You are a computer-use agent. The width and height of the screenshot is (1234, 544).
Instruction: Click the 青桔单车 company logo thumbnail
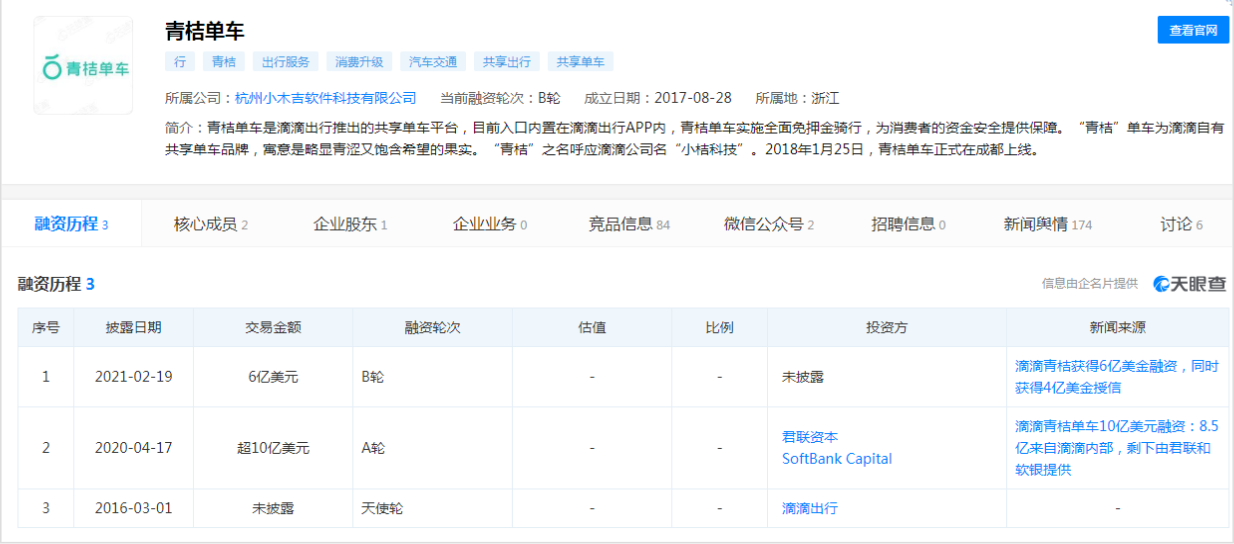(83, 65)
